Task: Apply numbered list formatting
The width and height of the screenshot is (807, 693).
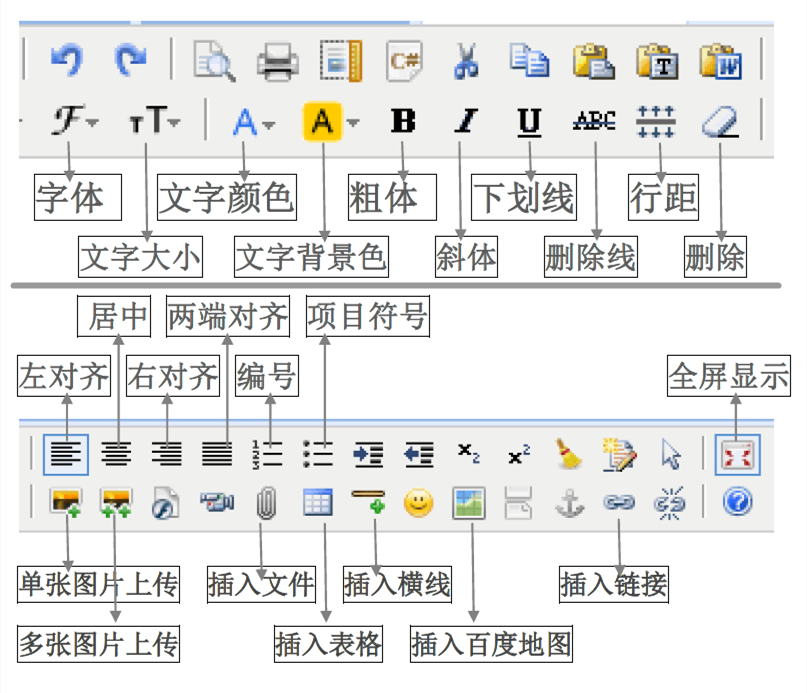Action: [267, 455]
